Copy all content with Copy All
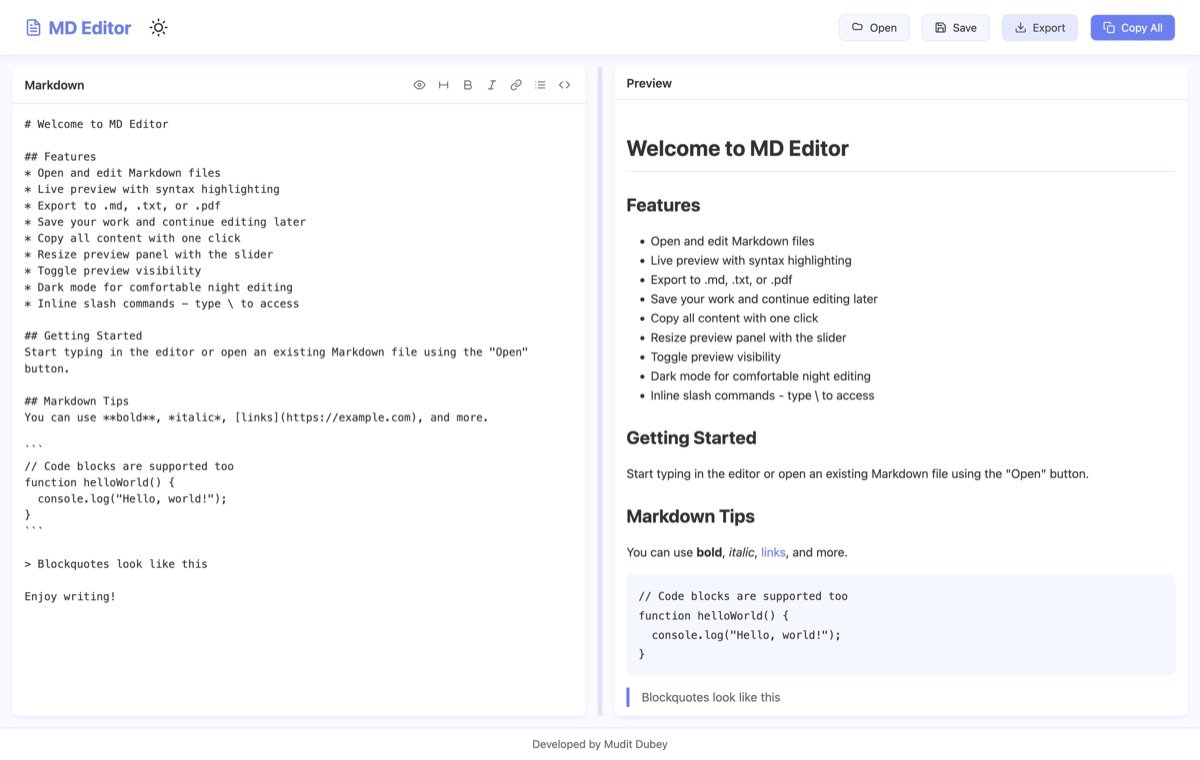This screenshot has height=760, width=1200. coord(1132,28)
